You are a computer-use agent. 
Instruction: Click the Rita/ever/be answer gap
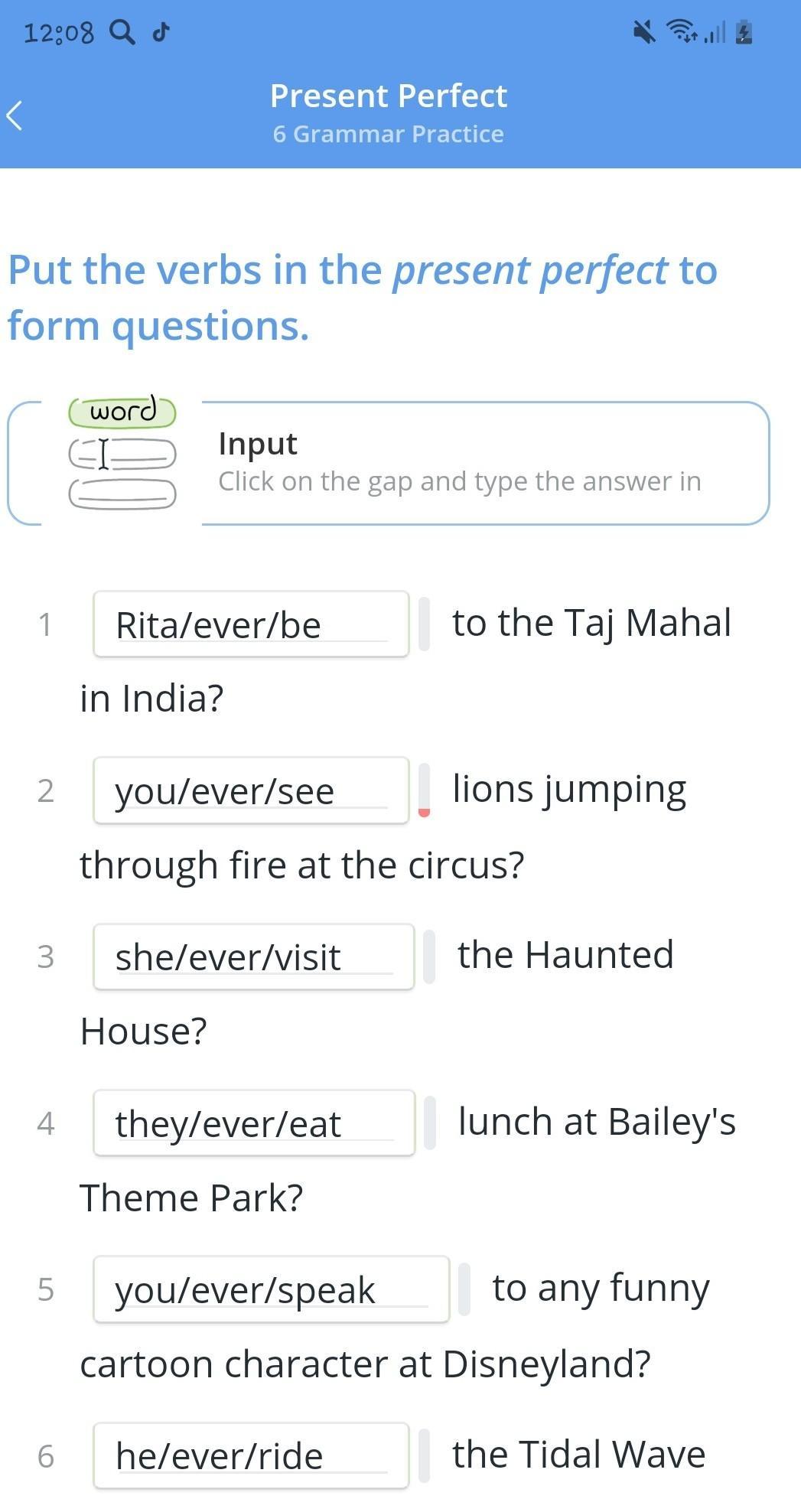click(251, 624)
